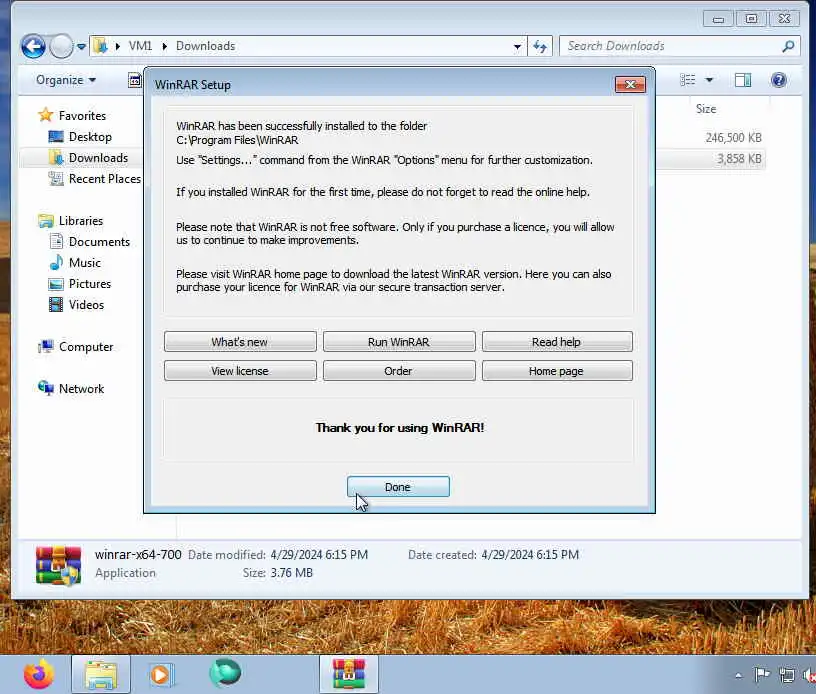The height and width of the screenshot is (694, 816).
Task: Open Desktop in the navigation pane
Action: click(x=90, y=137)
